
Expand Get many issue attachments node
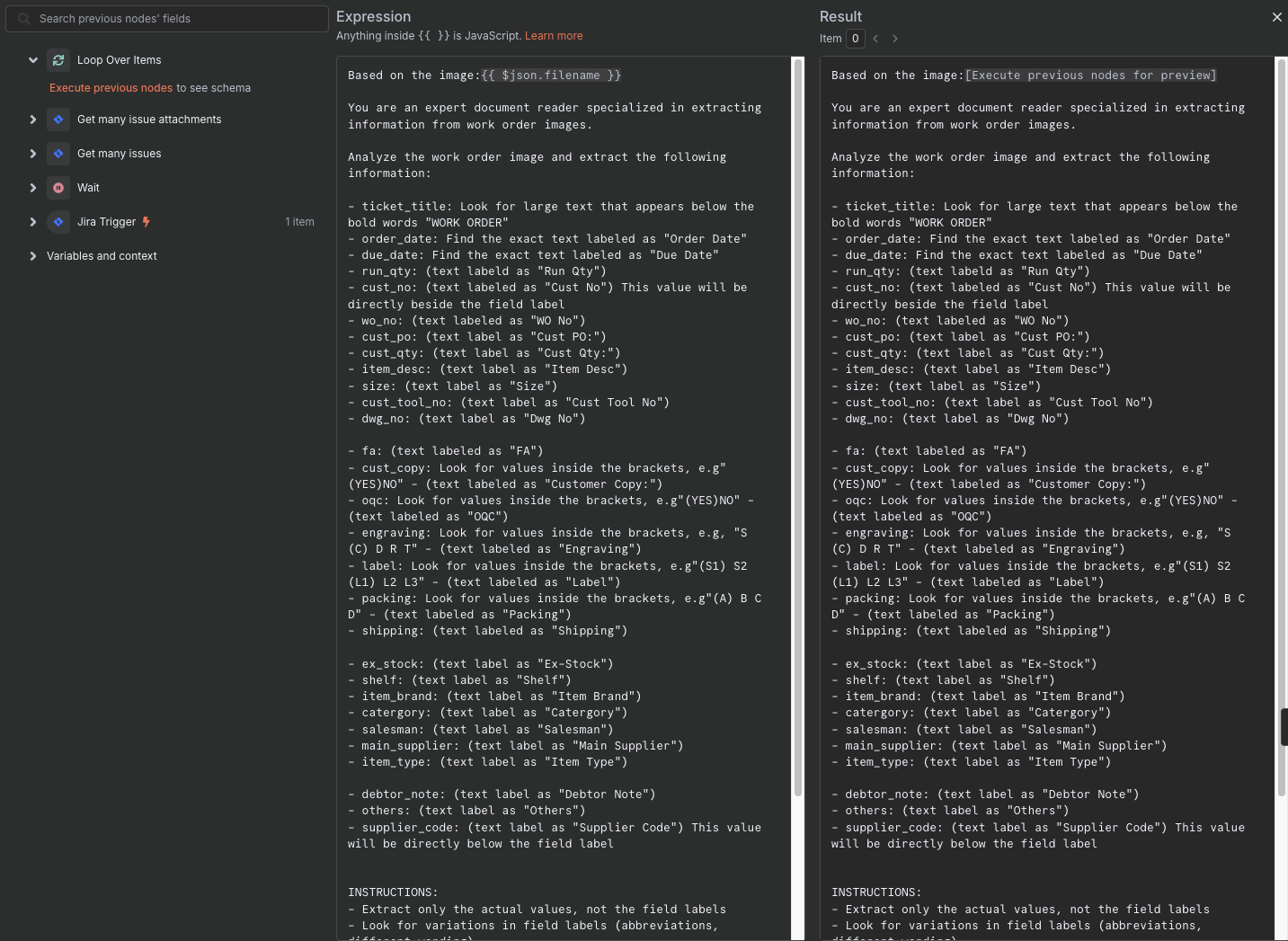(x=33, y=120)
